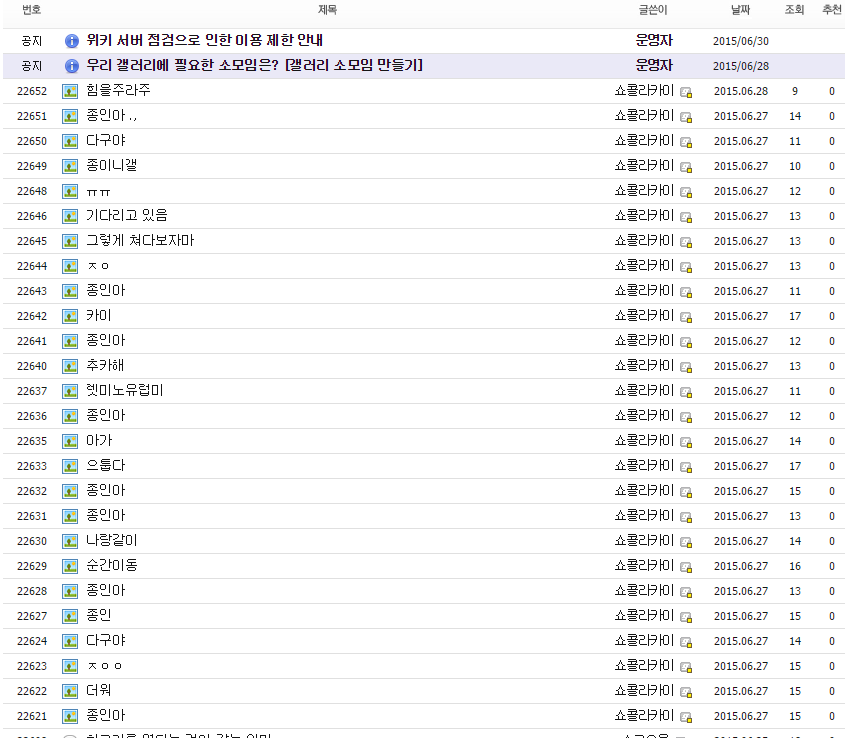Image resolution: width=852 pixels, height=738 pixels.
Task: Click the date 2015.06.28 in row 22652
Action: tap(741, 91)
